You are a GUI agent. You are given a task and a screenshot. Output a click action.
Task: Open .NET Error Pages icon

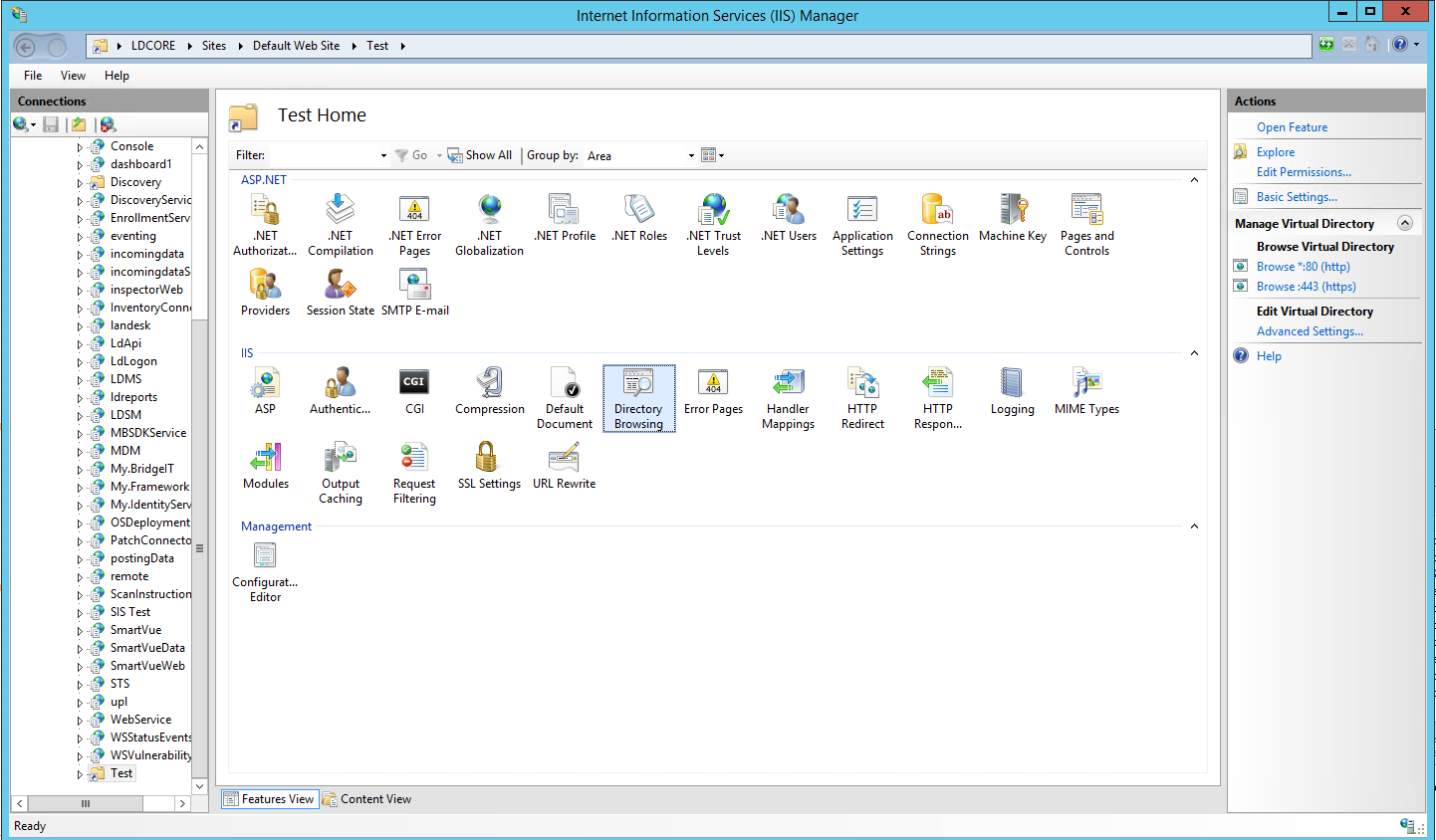pos(414,225)
